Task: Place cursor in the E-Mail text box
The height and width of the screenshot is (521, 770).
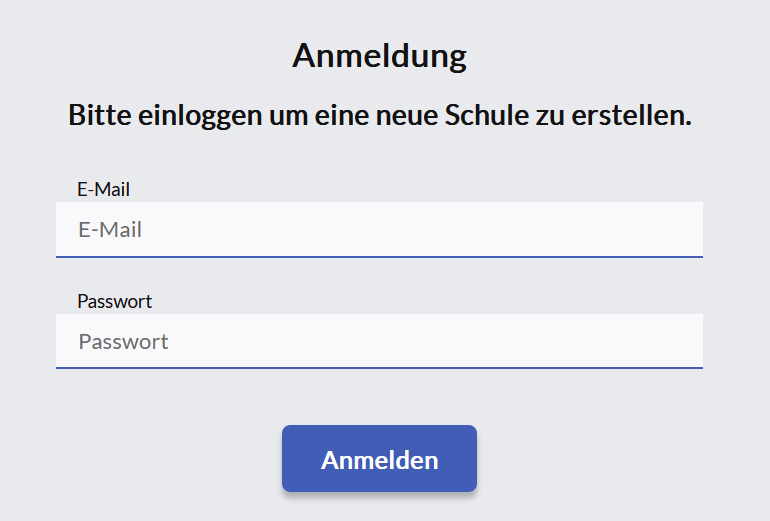Action: point(379,230)
